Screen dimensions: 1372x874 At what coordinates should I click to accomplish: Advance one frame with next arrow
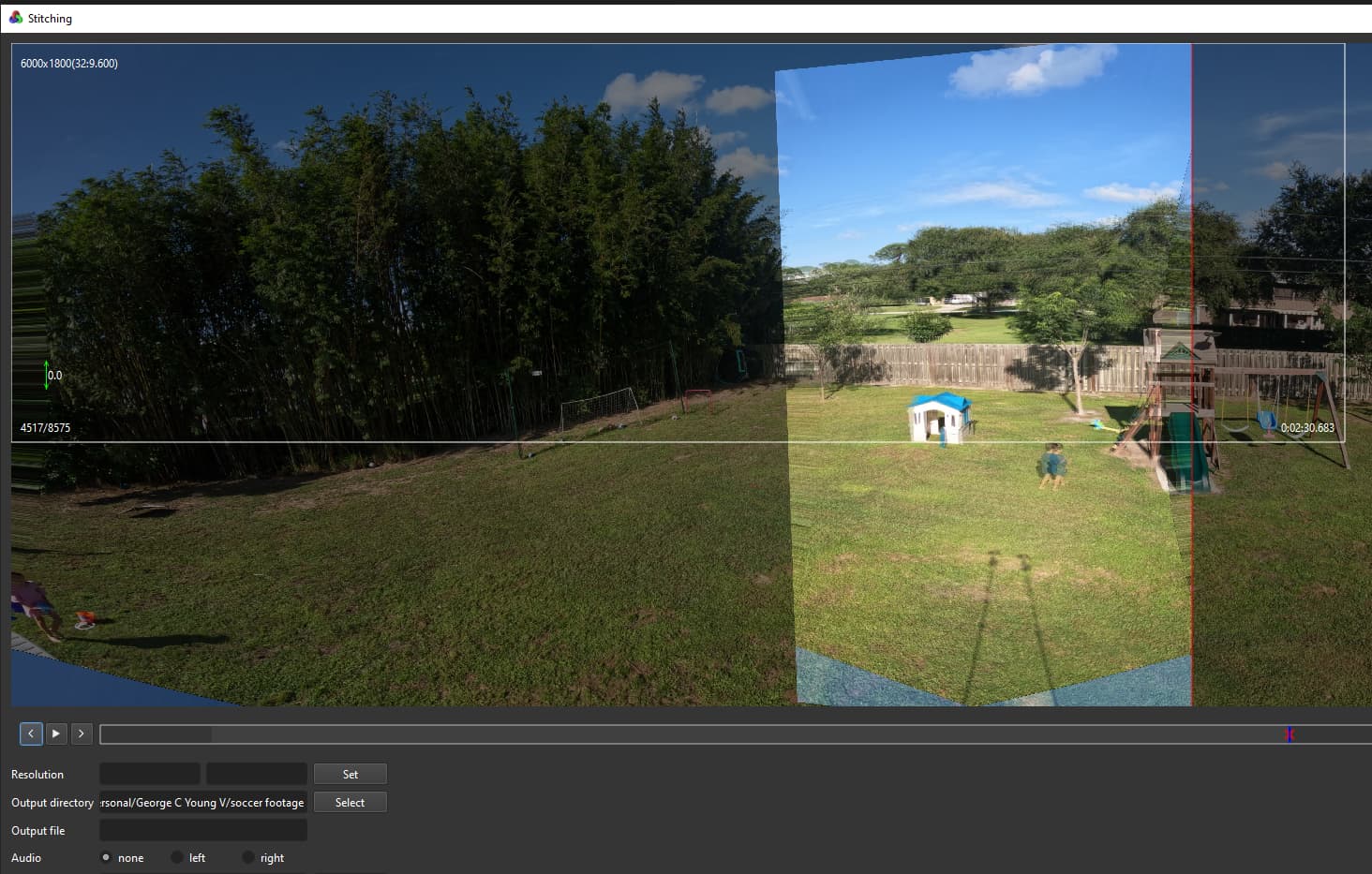tap(82, 733)
